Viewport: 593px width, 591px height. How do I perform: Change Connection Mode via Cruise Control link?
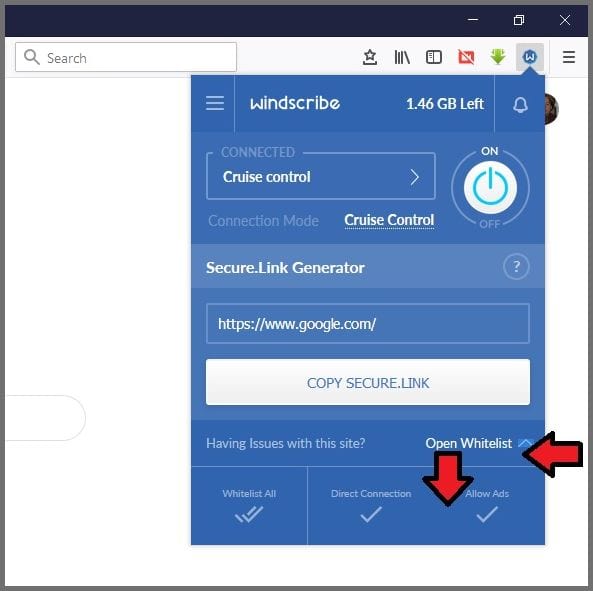click(389, 220)
